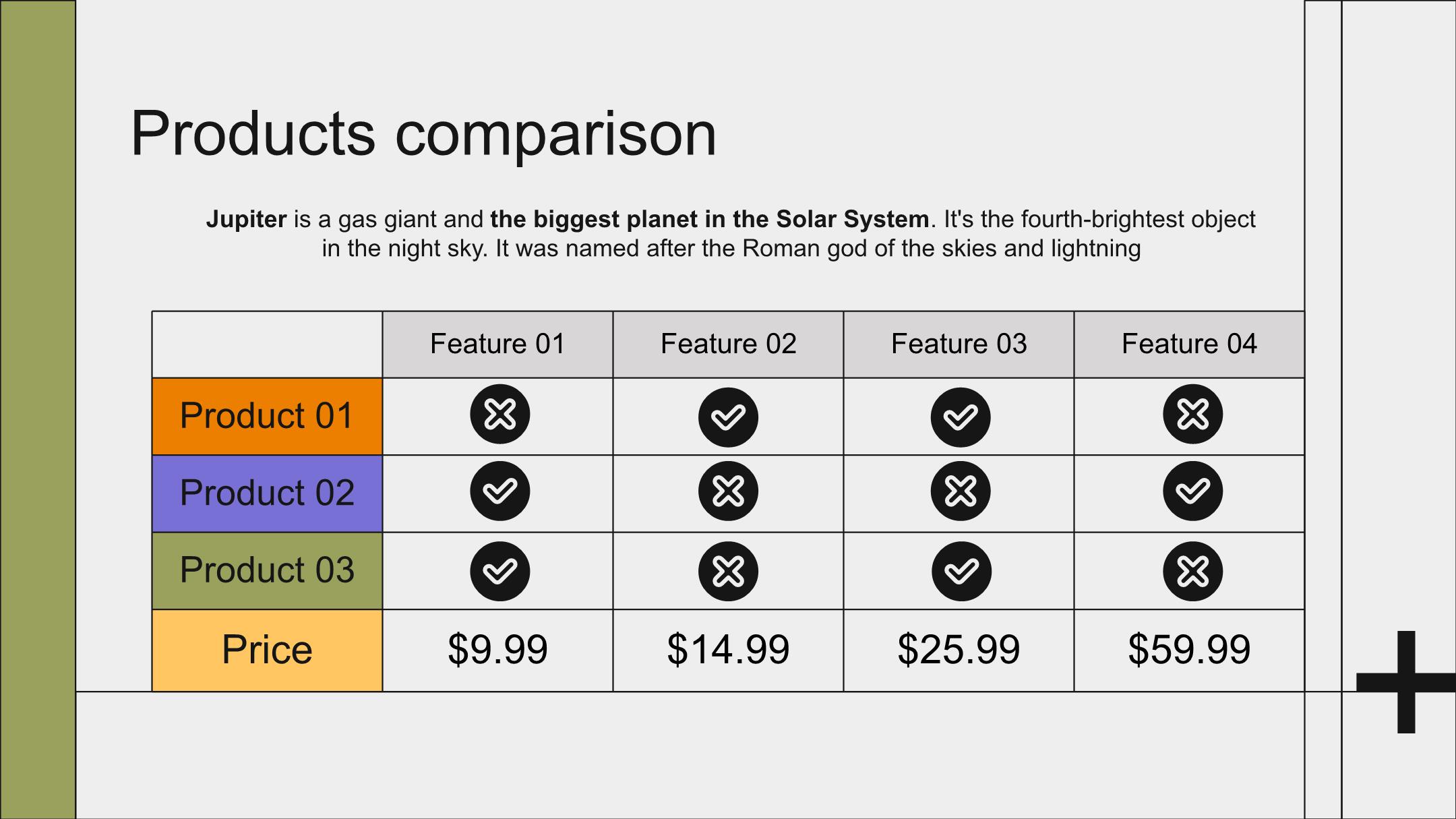This screenshot has width=1456, height=819.
Task: Click the cross icon for Product 01 Feature 01
Action: [x=500, y=414]
